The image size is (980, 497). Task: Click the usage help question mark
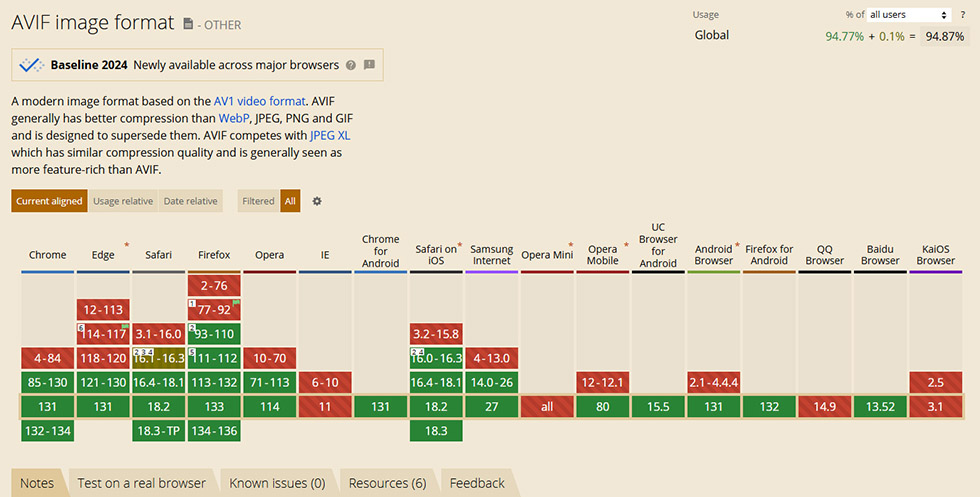point(962,14)
